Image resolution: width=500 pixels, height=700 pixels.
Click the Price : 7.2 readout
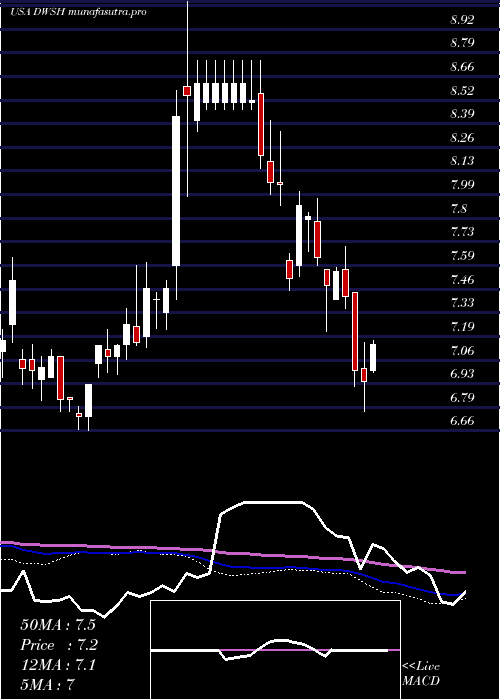[59, 645]
